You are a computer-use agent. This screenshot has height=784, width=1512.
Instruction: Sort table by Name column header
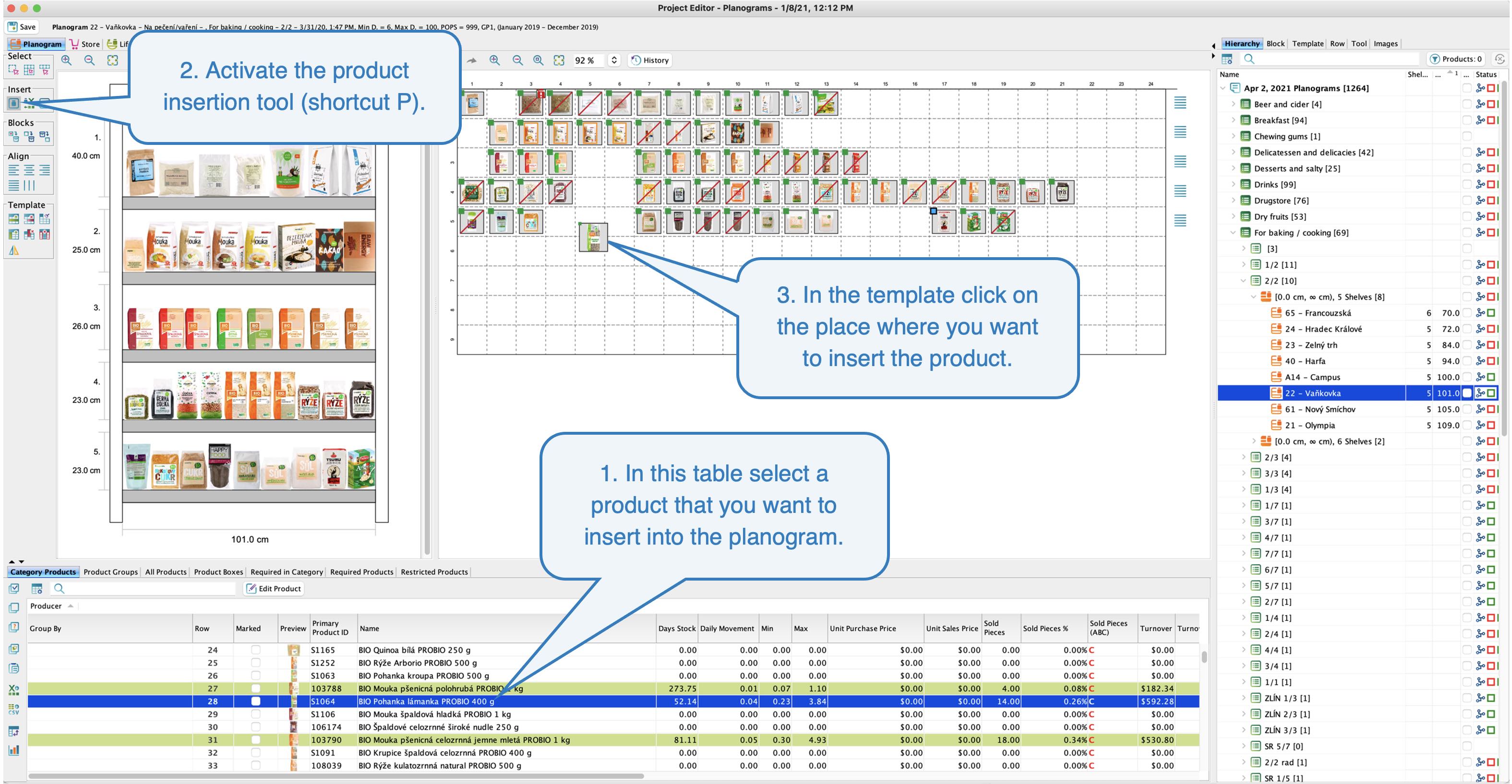point(506,628)
